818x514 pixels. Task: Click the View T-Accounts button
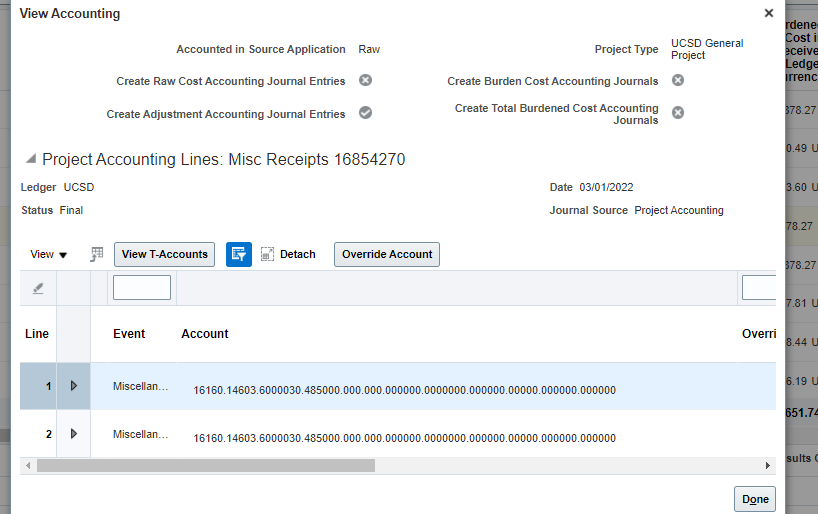(165, 254)
